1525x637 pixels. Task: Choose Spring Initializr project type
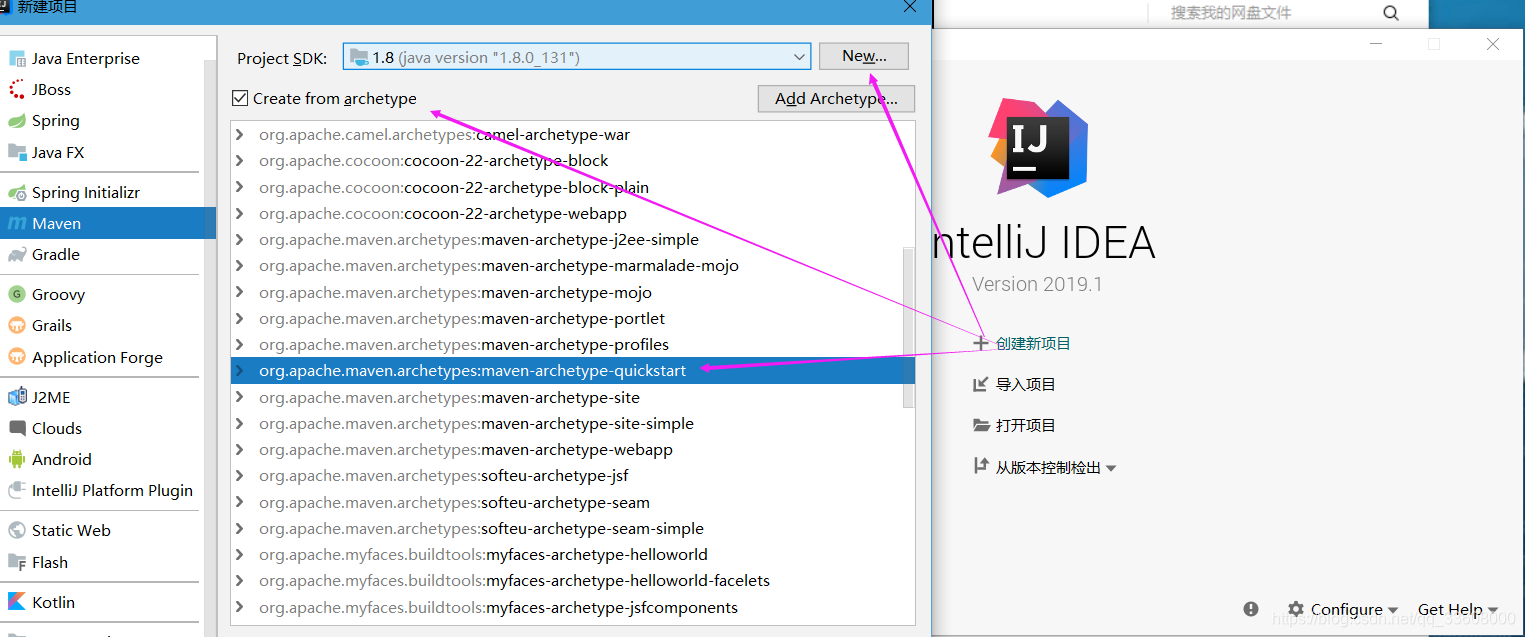[86, 192]
